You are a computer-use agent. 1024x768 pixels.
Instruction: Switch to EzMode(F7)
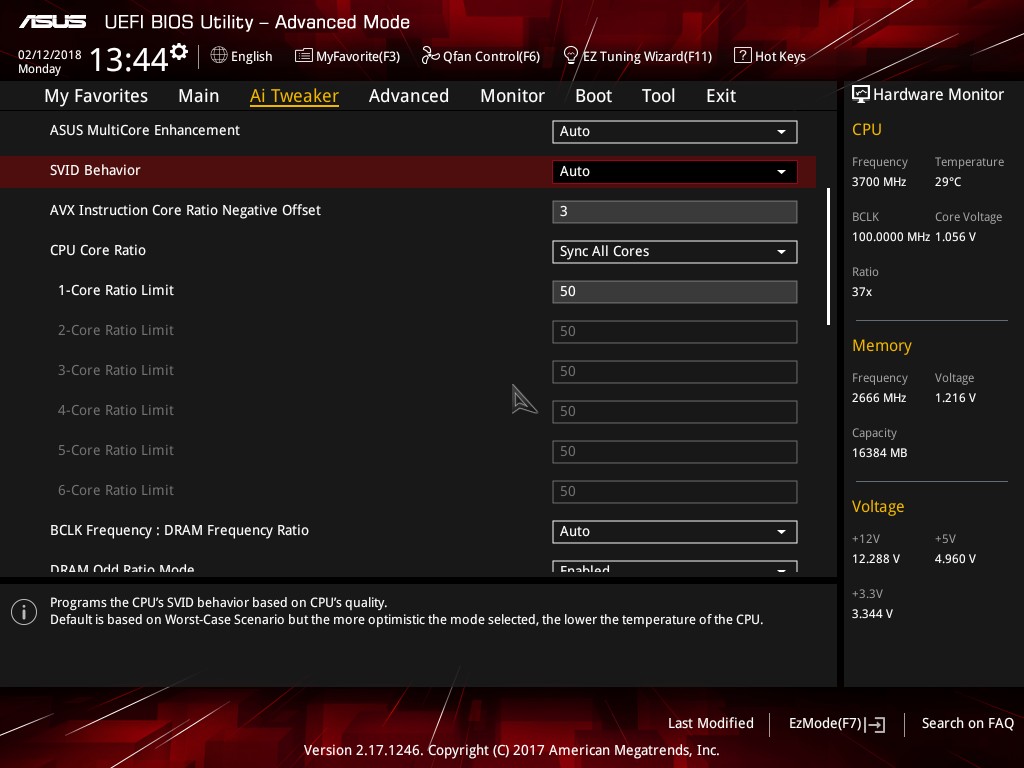(x=837, y=724)
